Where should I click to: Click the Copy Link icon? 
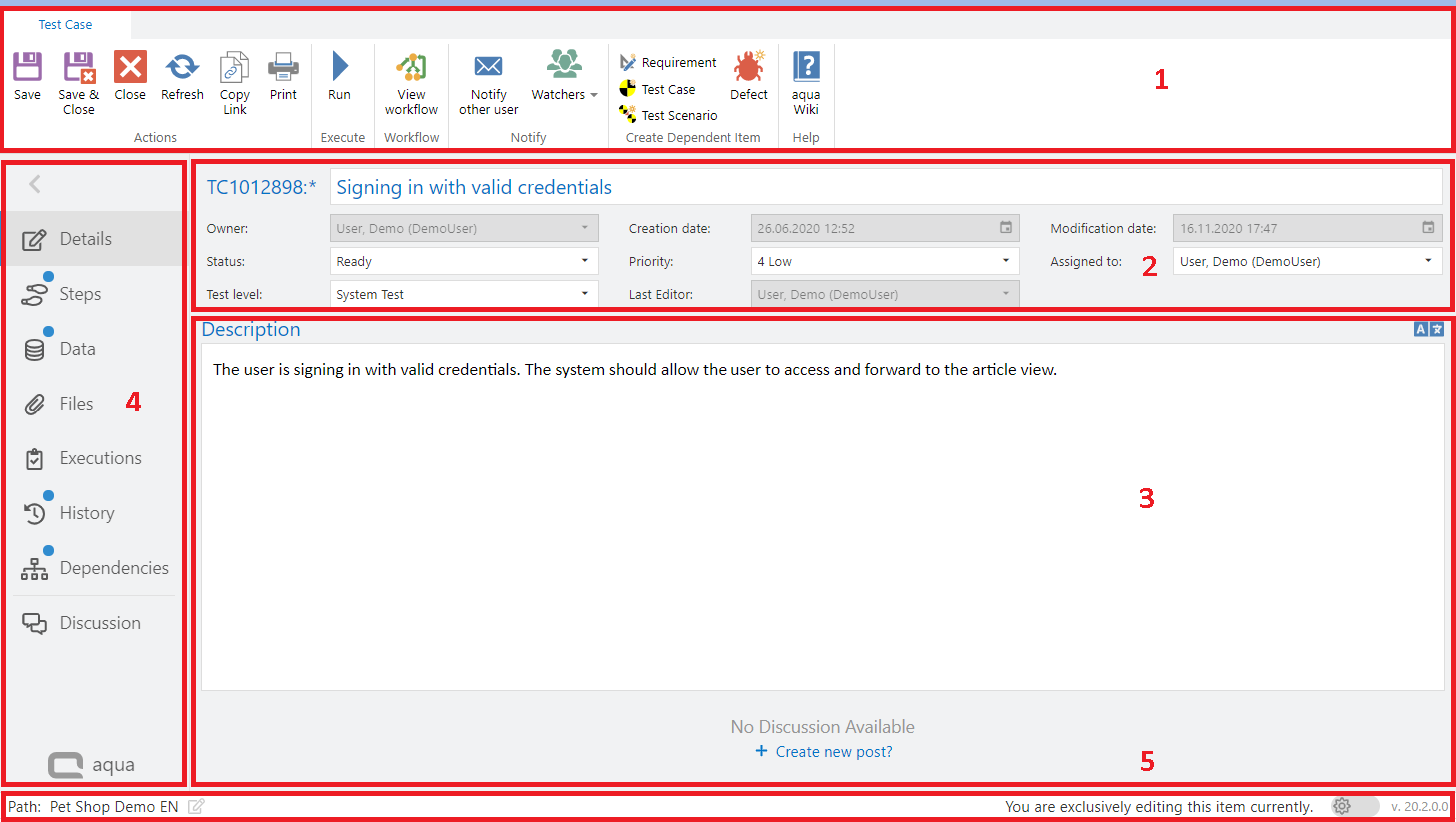coord(234,68)
